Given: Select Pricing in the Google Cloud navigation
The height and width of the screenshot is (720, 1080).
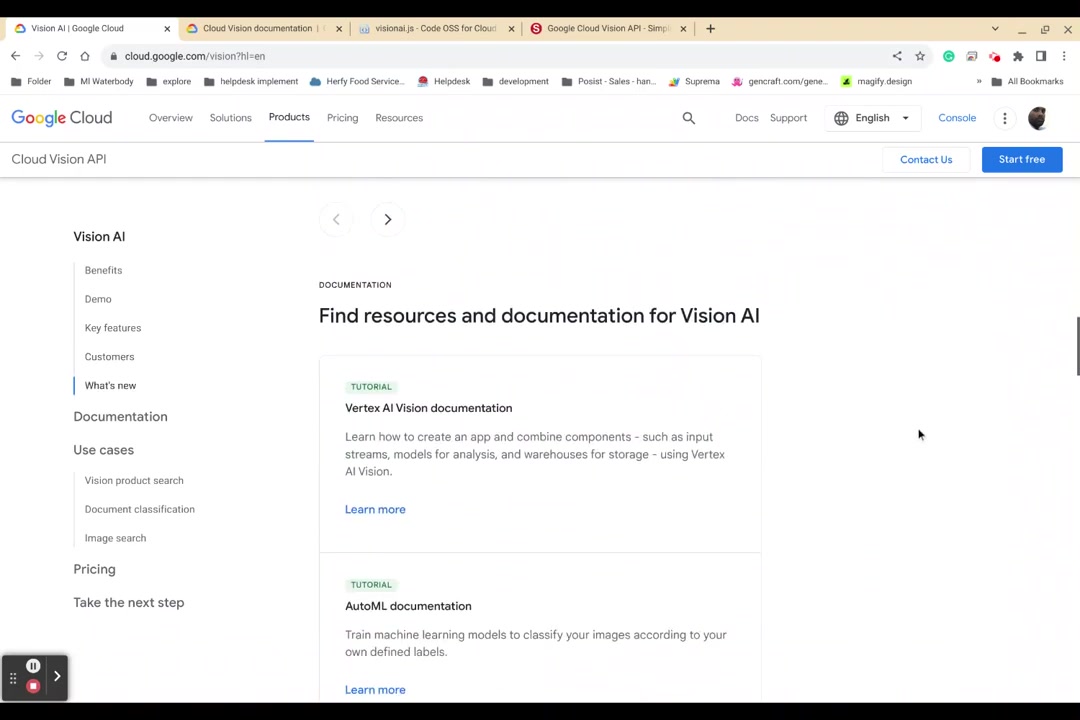Looking at the screenshot, I should coord(342,117).
